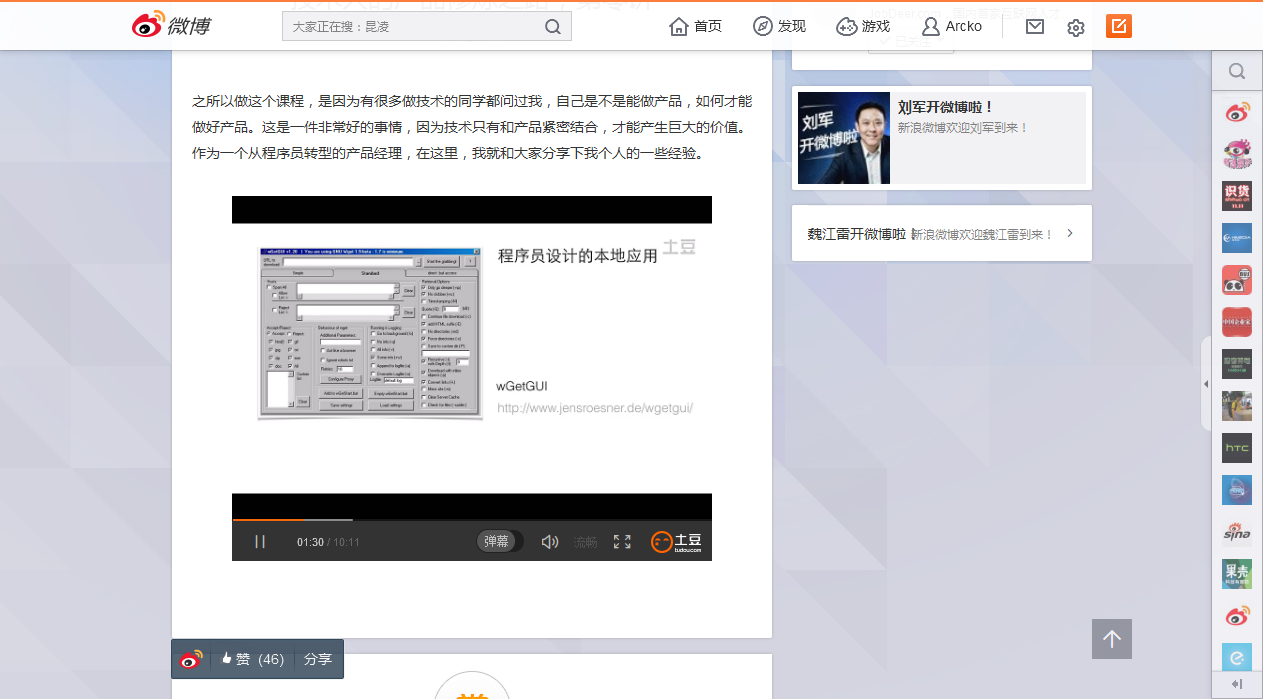Screen dimensions: 1263x699
Task: Open account settings gear icon
Action: [x=1076, y=27]
